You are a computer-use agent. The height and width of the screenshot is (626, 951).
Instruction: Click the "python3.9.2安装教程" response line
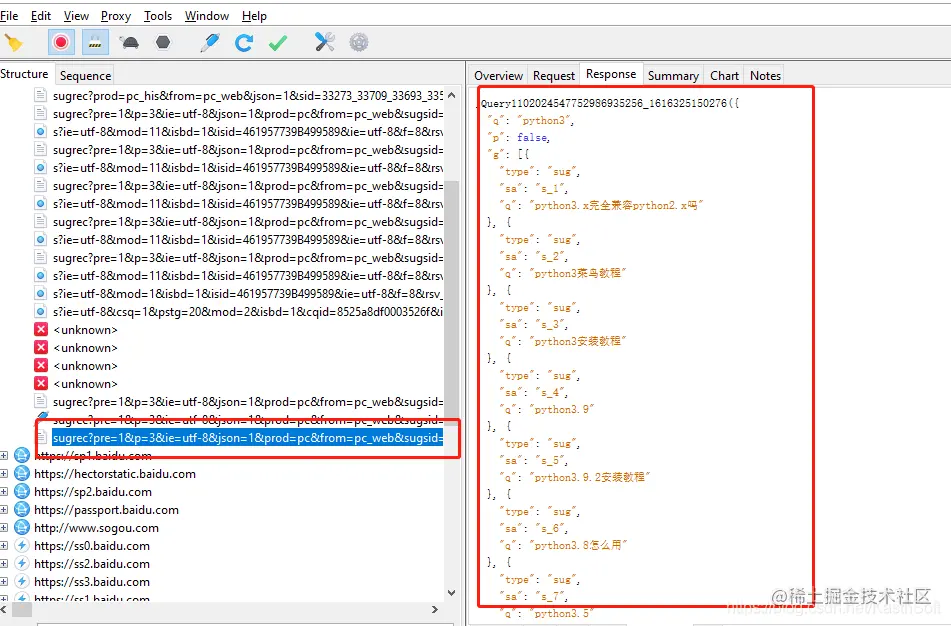(x=575, y=477)
